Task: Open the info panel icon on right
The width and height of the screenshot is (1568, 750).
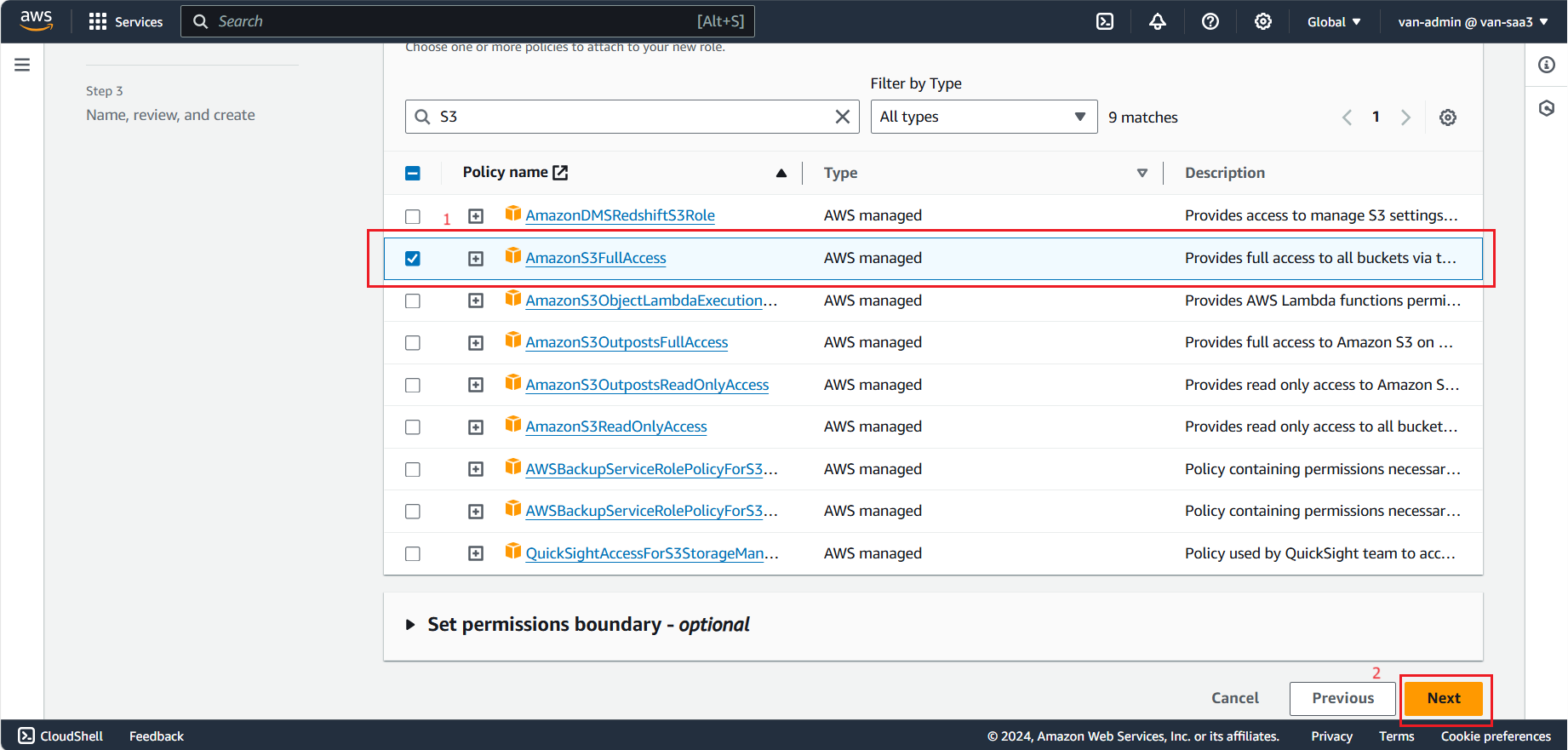Action: (x=1547, y=65)
